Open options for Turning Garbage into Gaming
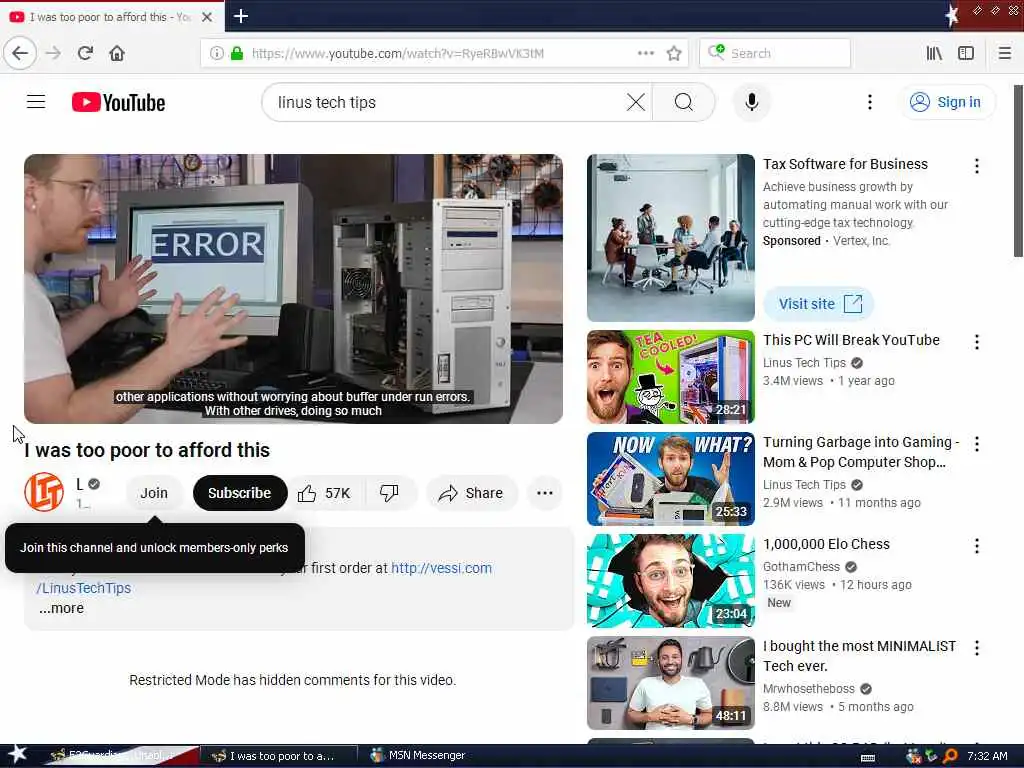 (x=976, y=444)
